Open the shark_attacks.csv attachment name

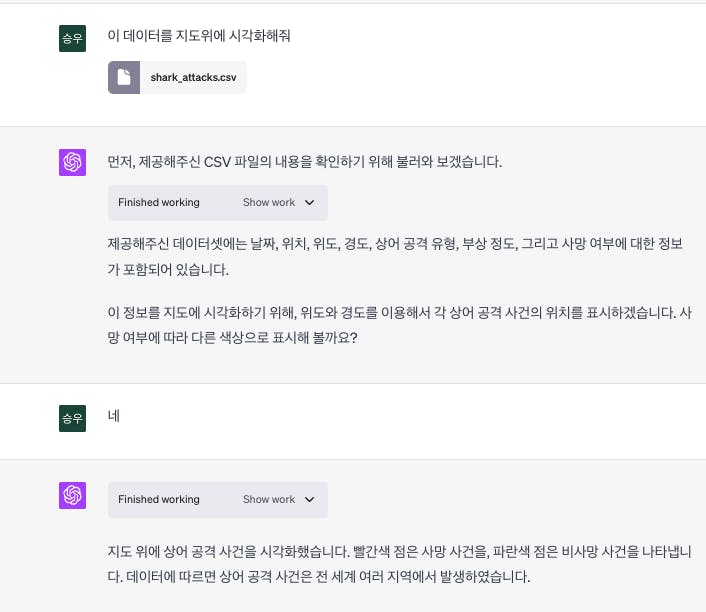click(193, 77)
